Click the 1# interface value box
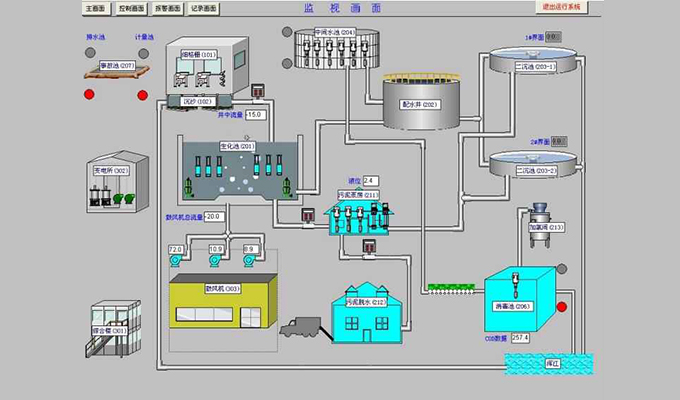The height and width of the screenshot is (400, 680). 553,37
